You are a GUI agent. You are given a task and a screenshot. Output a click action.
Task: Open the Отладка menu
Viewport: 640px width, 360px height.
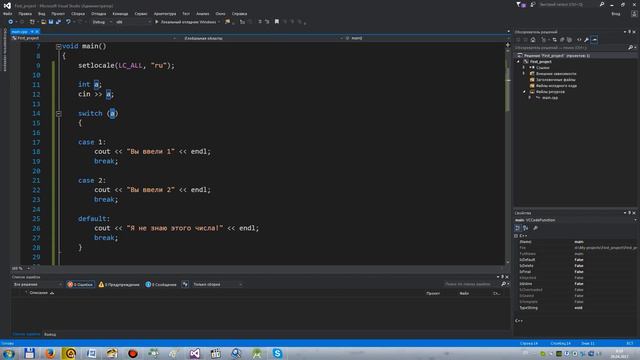point(98,13)
